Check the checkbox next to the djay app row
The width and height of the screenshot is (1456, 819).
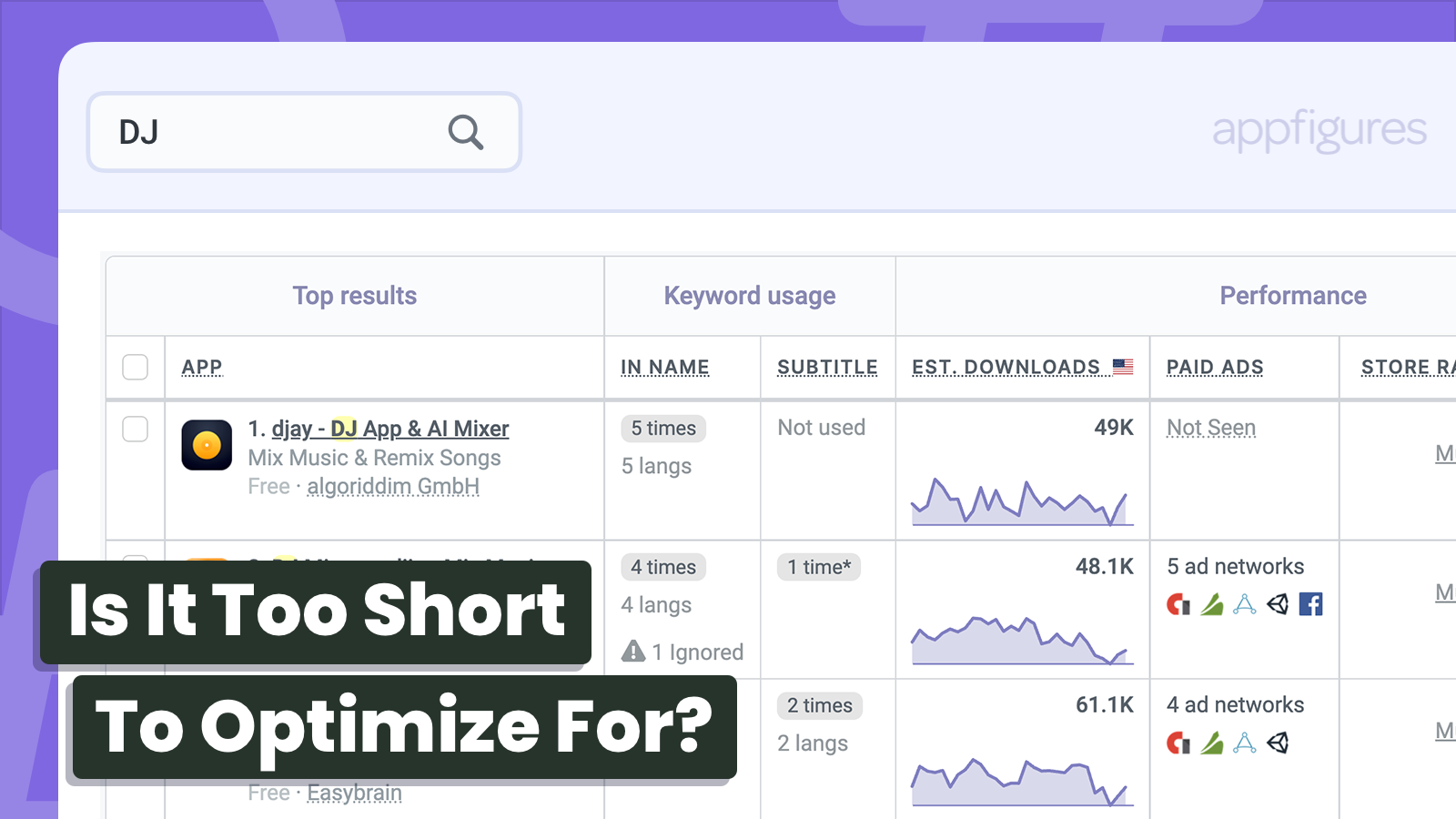coord(135,429)
